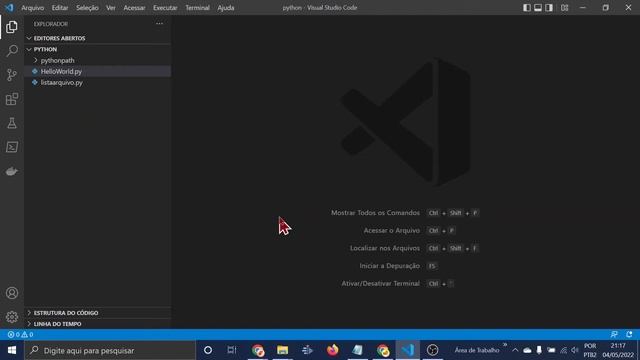
Task: Open Customize Layout button in title bar
Action: click(x=564, y=8)
